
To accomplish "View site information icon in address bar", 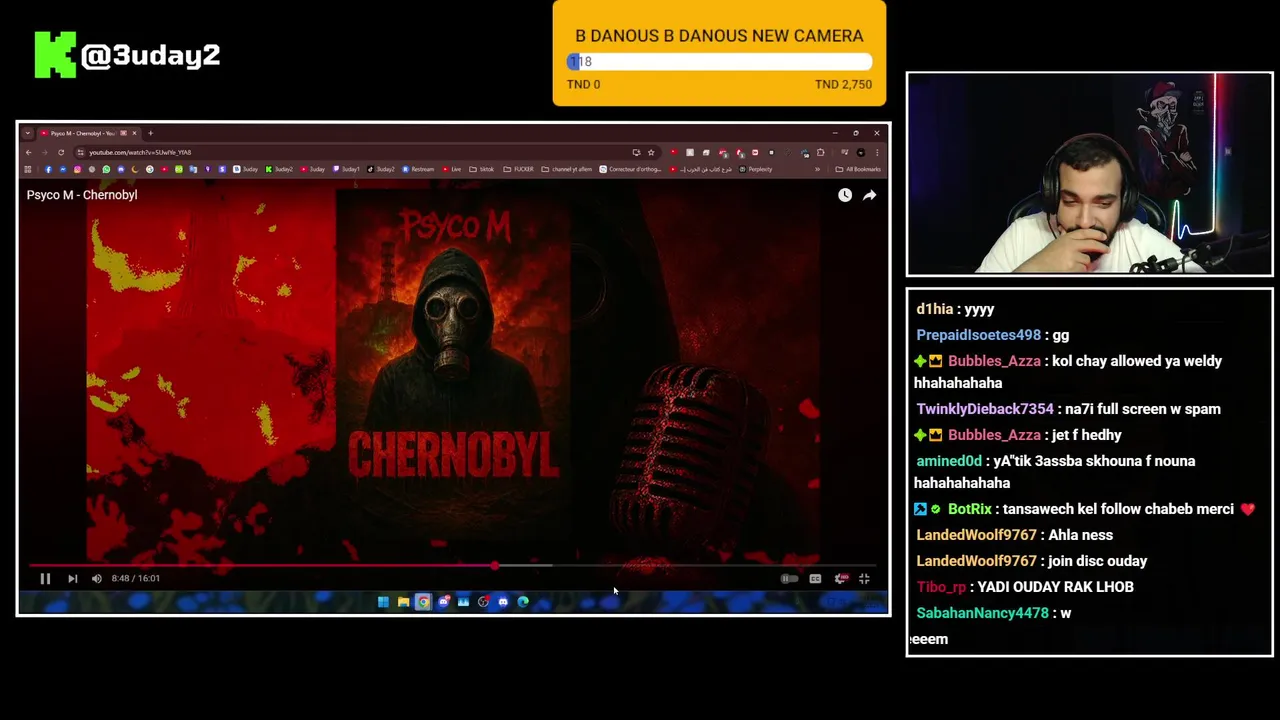I will (81, 152).
